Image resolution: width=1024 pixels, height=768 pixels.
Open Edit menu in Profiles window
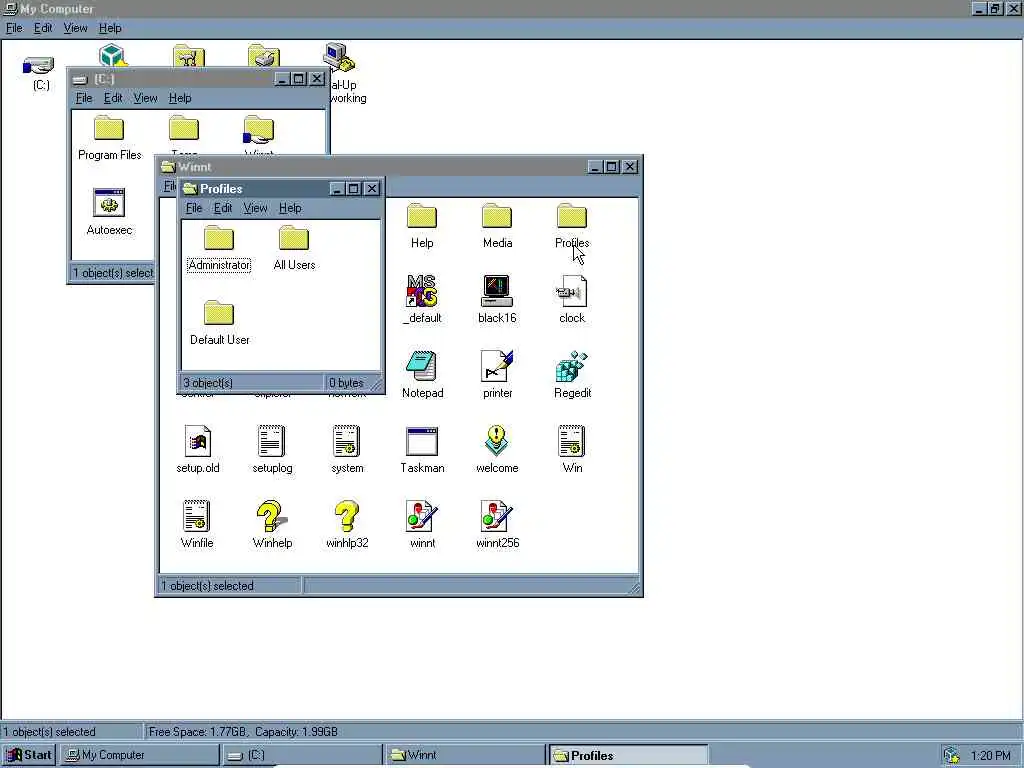[x=223, y=208]
